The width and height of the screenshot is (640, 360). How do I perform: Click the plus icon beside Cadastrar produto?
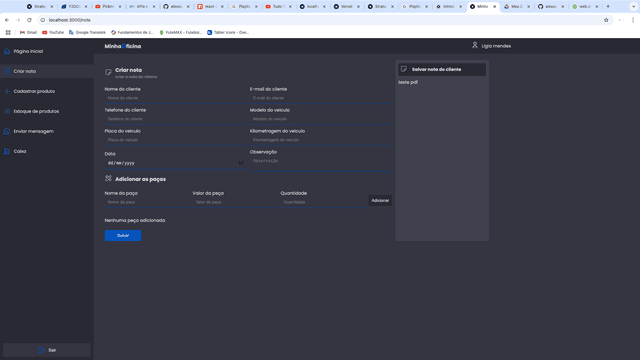pos(7,91)
